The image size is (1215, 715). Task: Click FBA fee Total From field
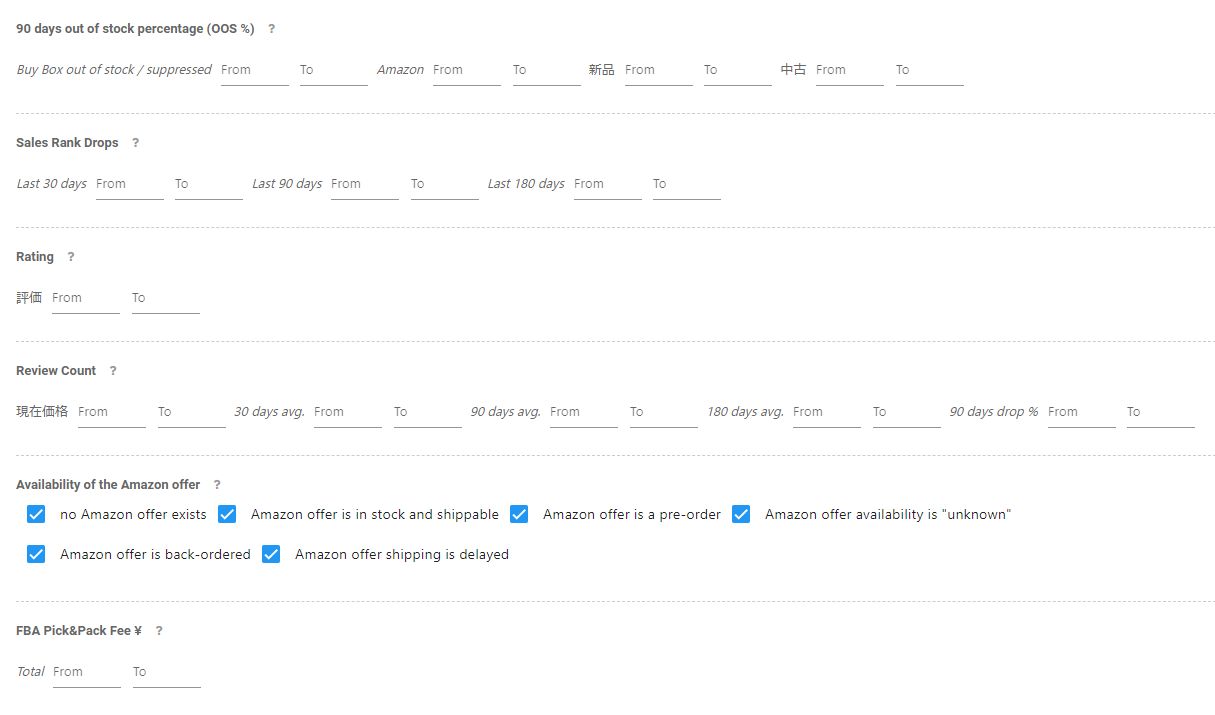click(87, 672)
